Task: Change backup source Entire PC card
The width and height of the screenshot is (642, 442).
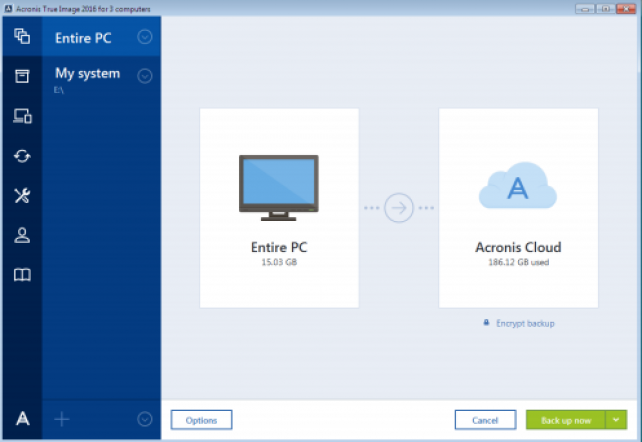Action: (279, 208)
